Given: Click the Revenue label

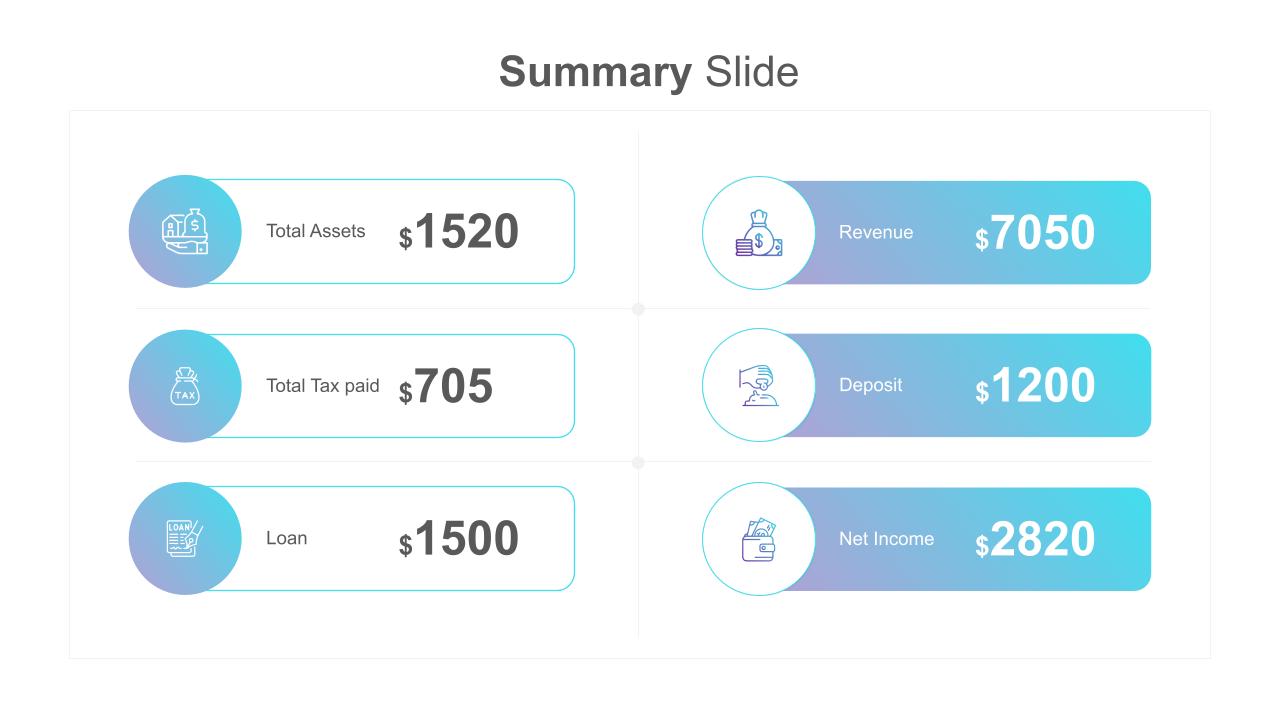Looking at the screenshot, I should (875, 232).
